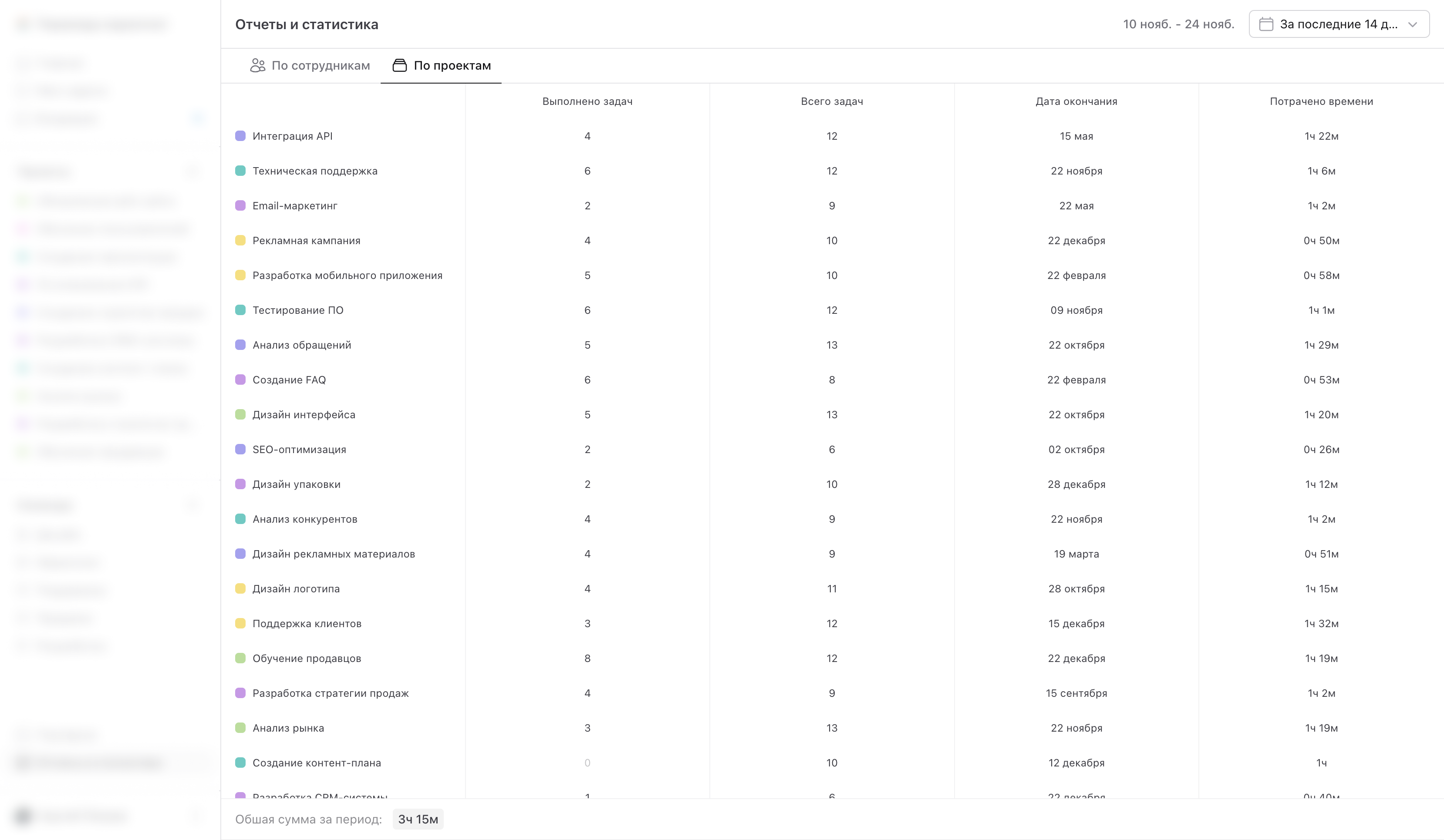Click the people icon on the employees tab
Screen dimensions: 1444x840
click(x=257, y=65)
